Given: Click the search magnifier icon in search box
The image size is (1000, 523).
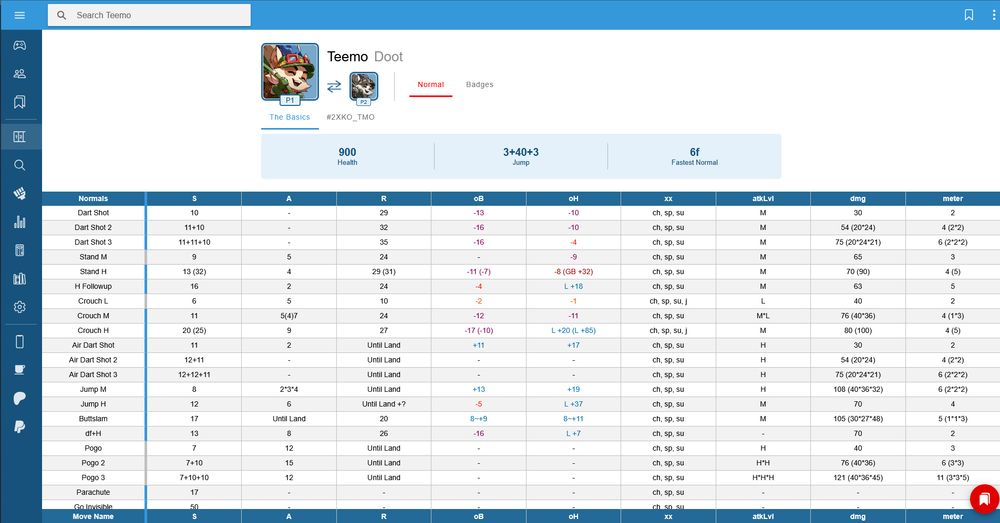Looking at the screenshot, I should (61, 15).
